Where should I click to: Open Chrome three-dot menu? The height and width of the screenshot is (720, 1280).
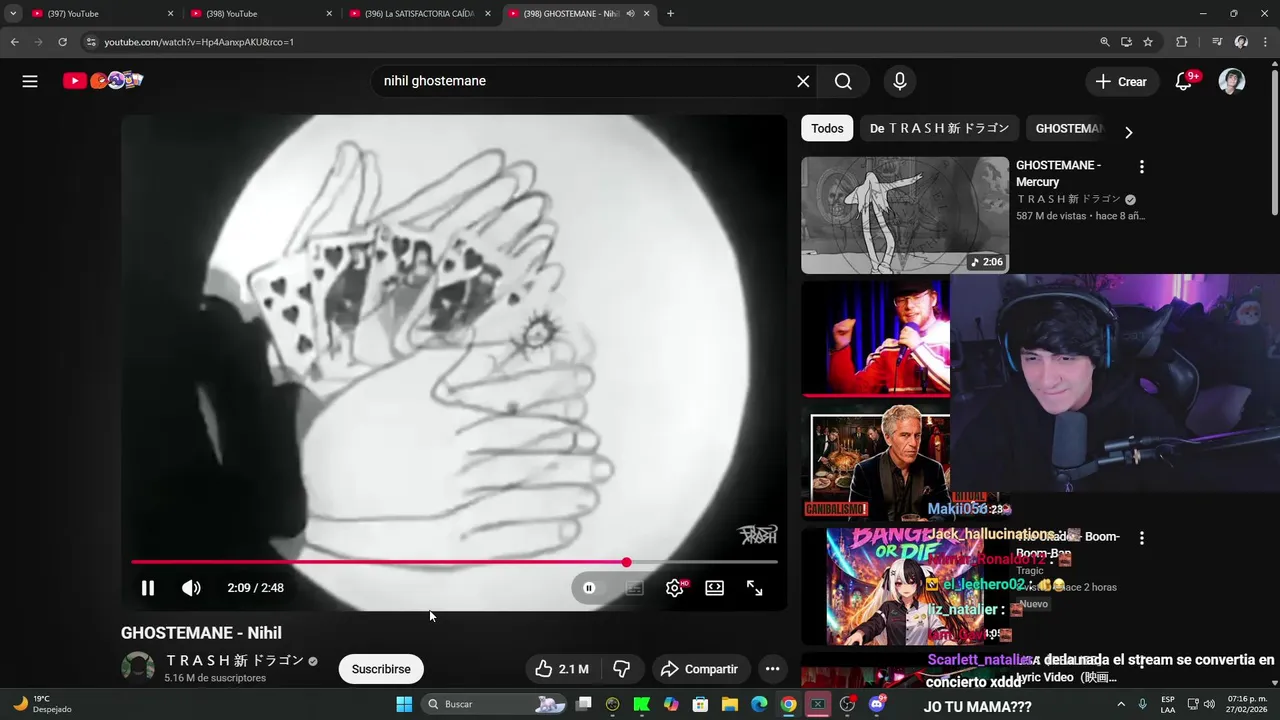click(x=1266, y=42)
